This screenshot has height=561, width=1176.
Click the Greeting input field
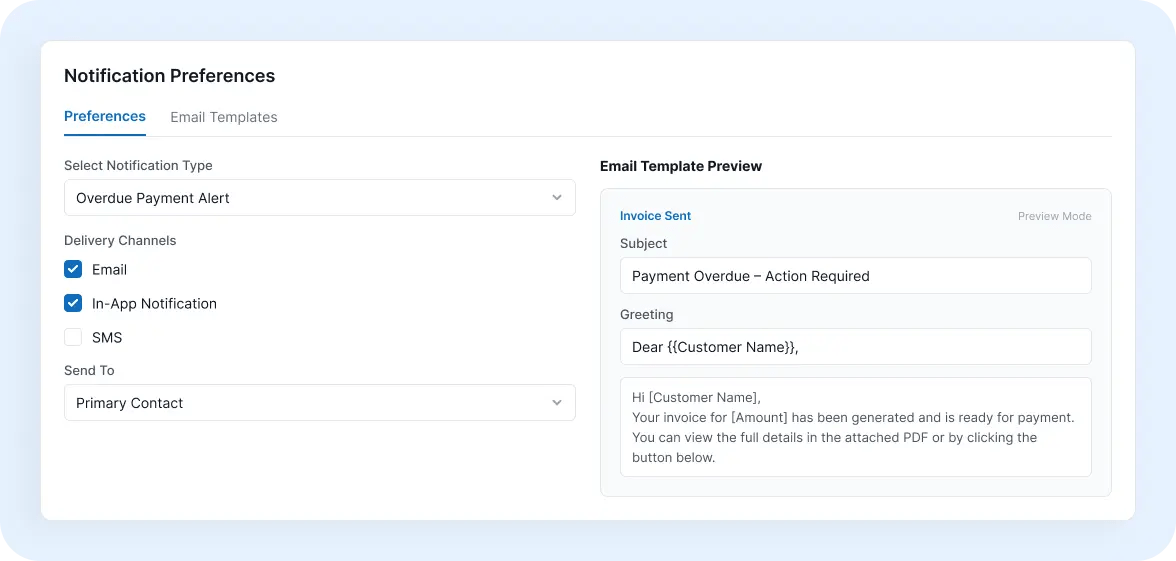point(856,346)
